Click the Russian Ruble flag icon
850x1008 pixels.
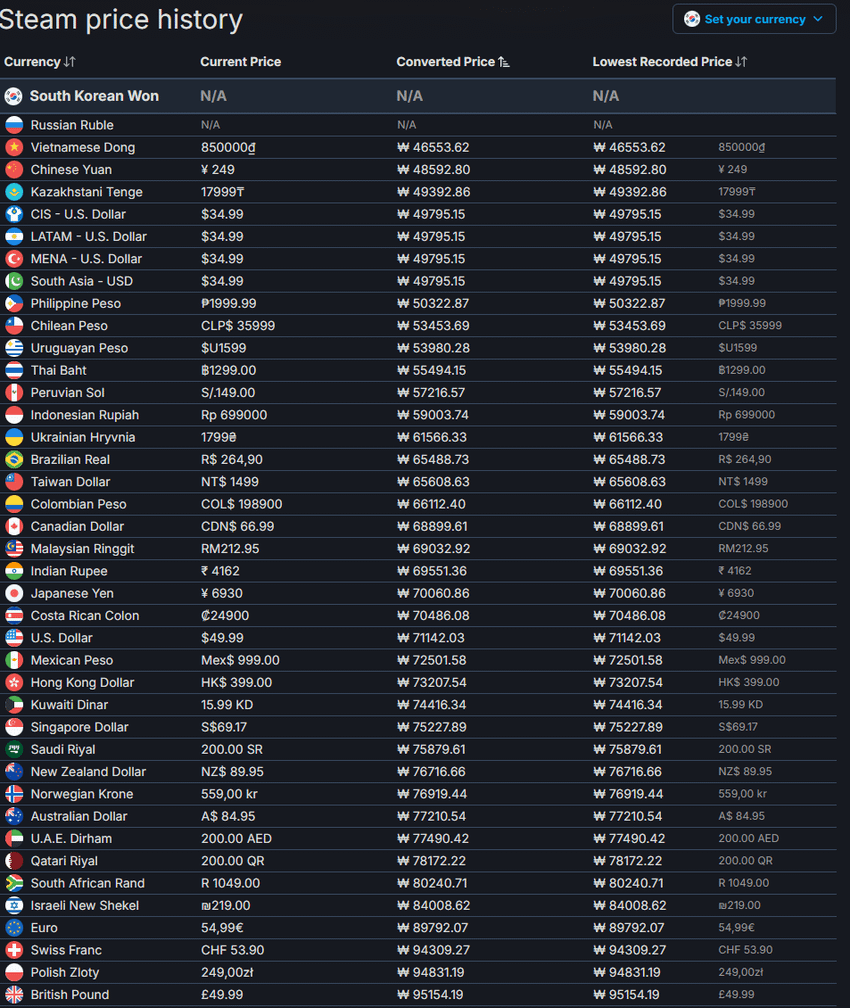pyautogui.click(x=14, y=125)
